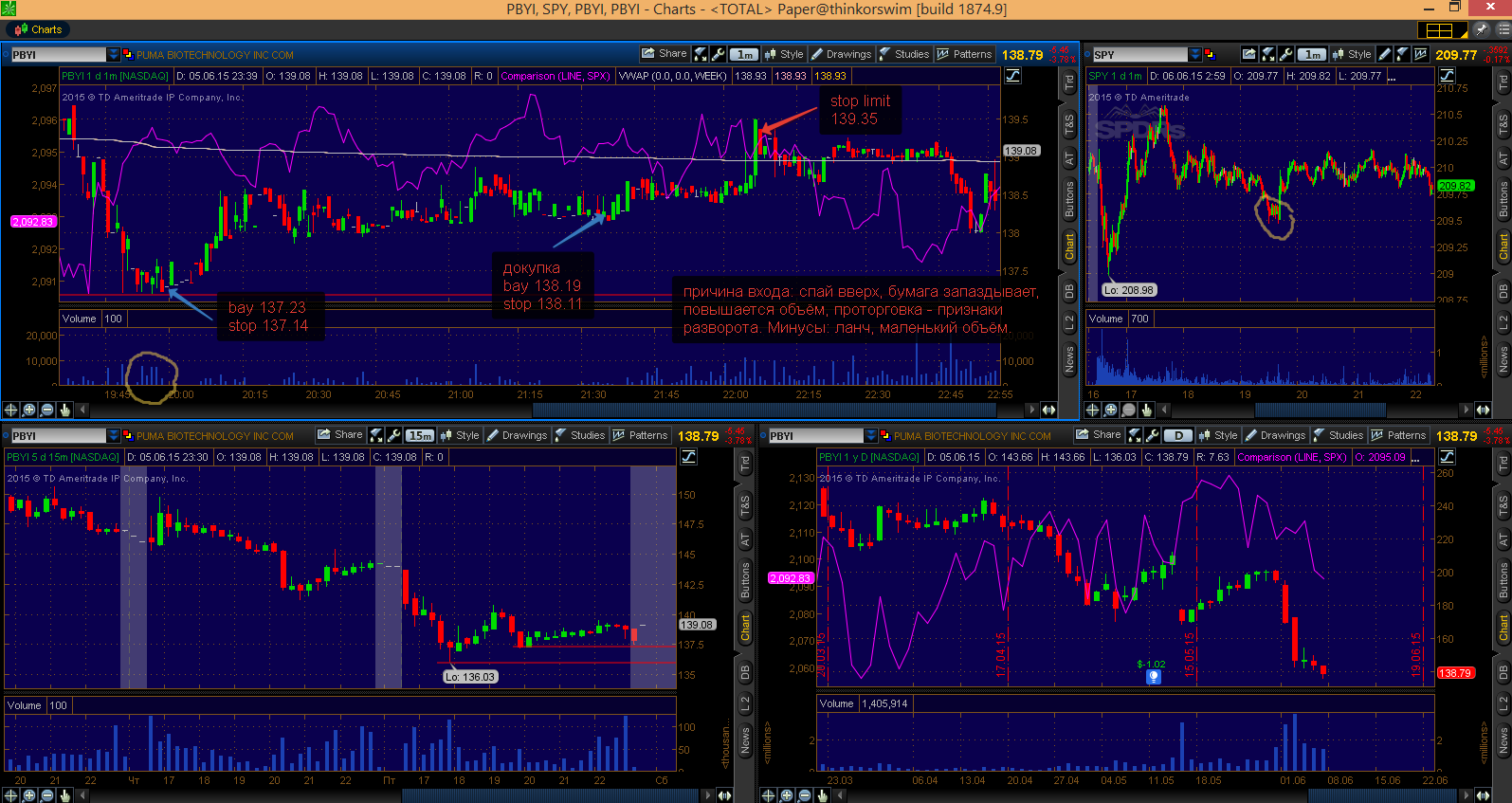Select crosshair tool below bottom-left chart
Image resolution: width=1512 pixels, height=803 pixels.
pyautogui.click(x=11, y=795)
